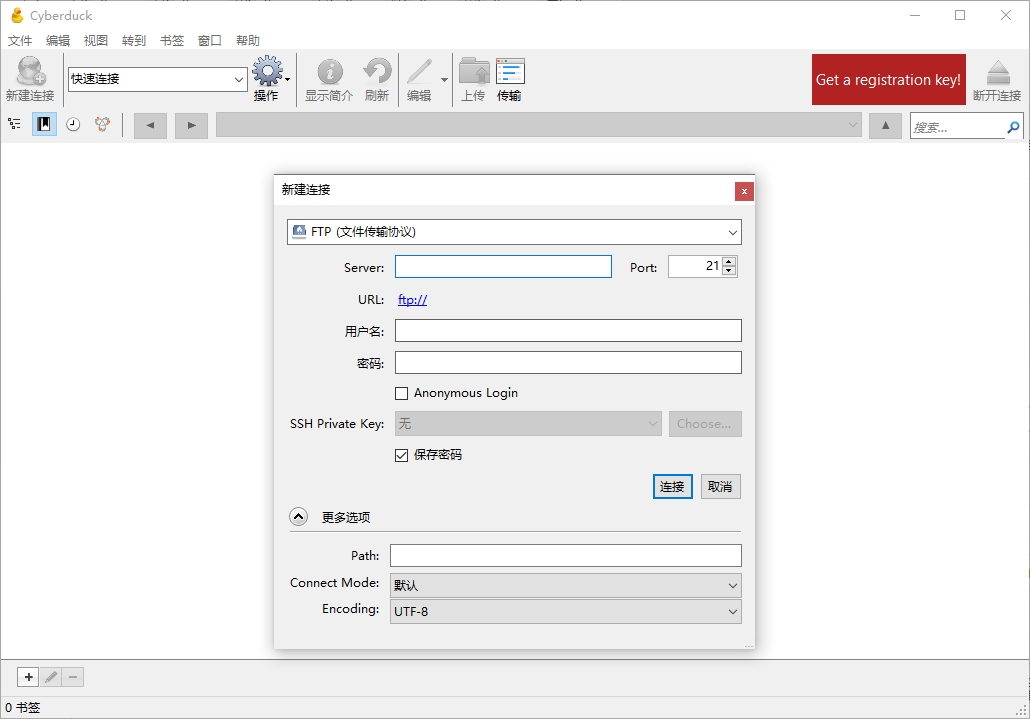The width and height of the screenshot is (1030, 719).
Task: Open Bonjour discovery icon
Action: [102, 124]
